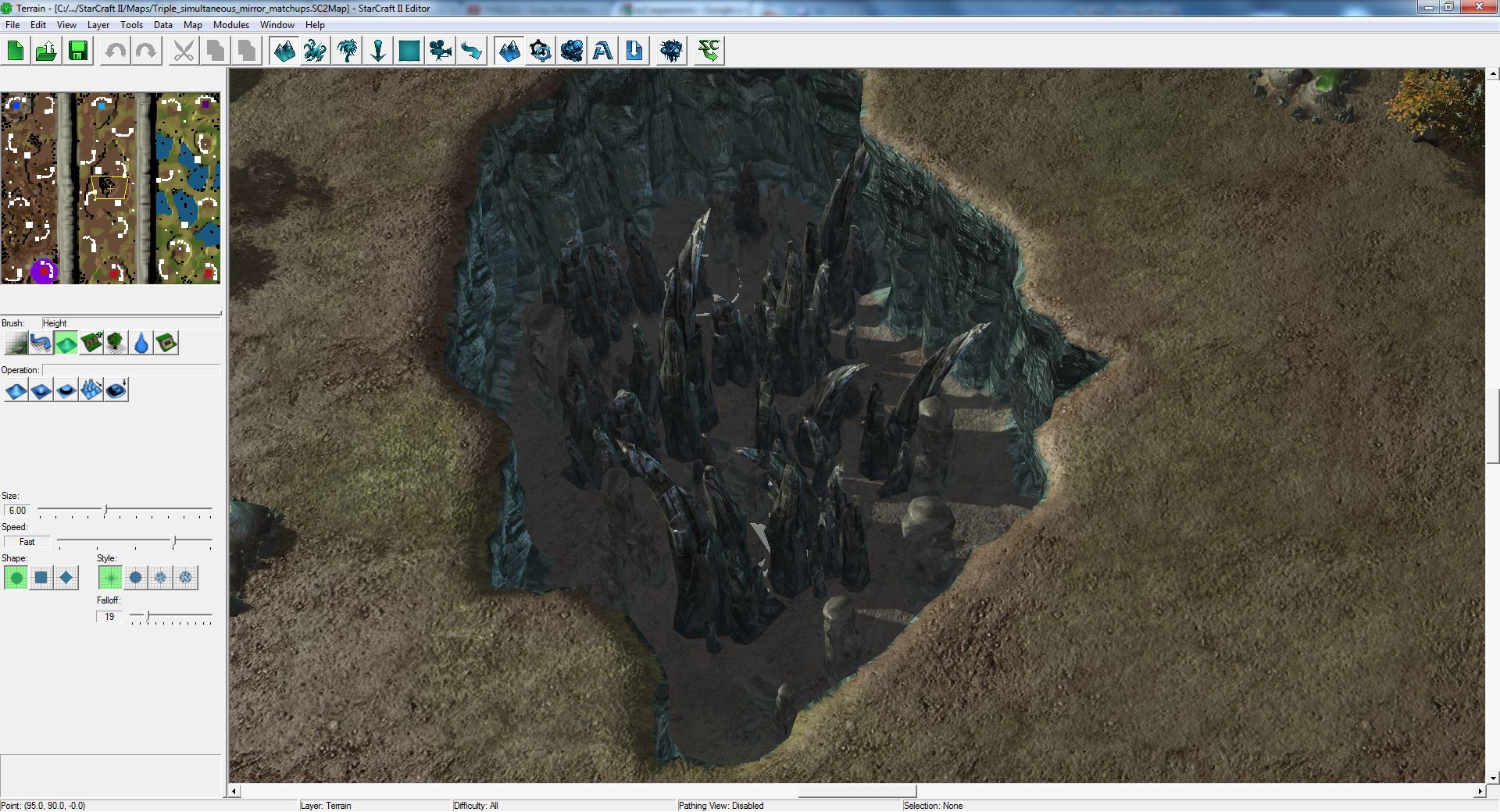Open the Tools menu
This screenshot has width=1500, height=812.
point(132,25)
